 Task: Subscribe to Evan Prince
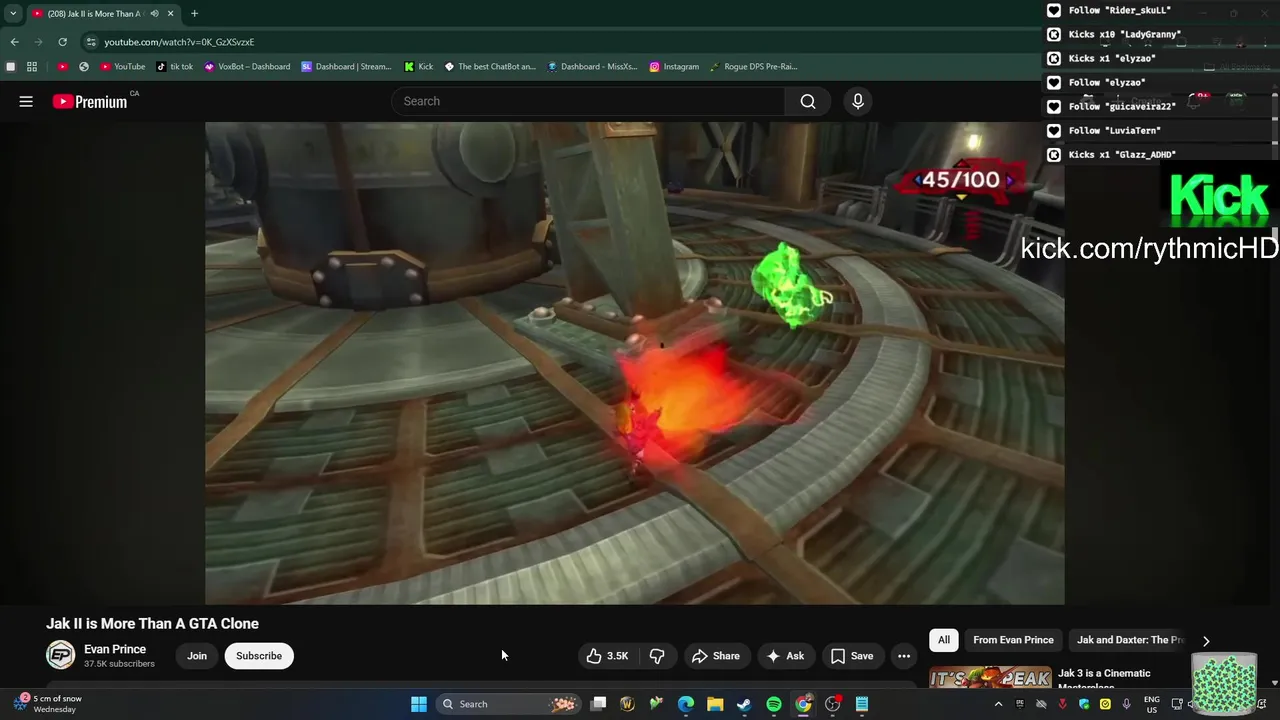[x=259, y=656]
